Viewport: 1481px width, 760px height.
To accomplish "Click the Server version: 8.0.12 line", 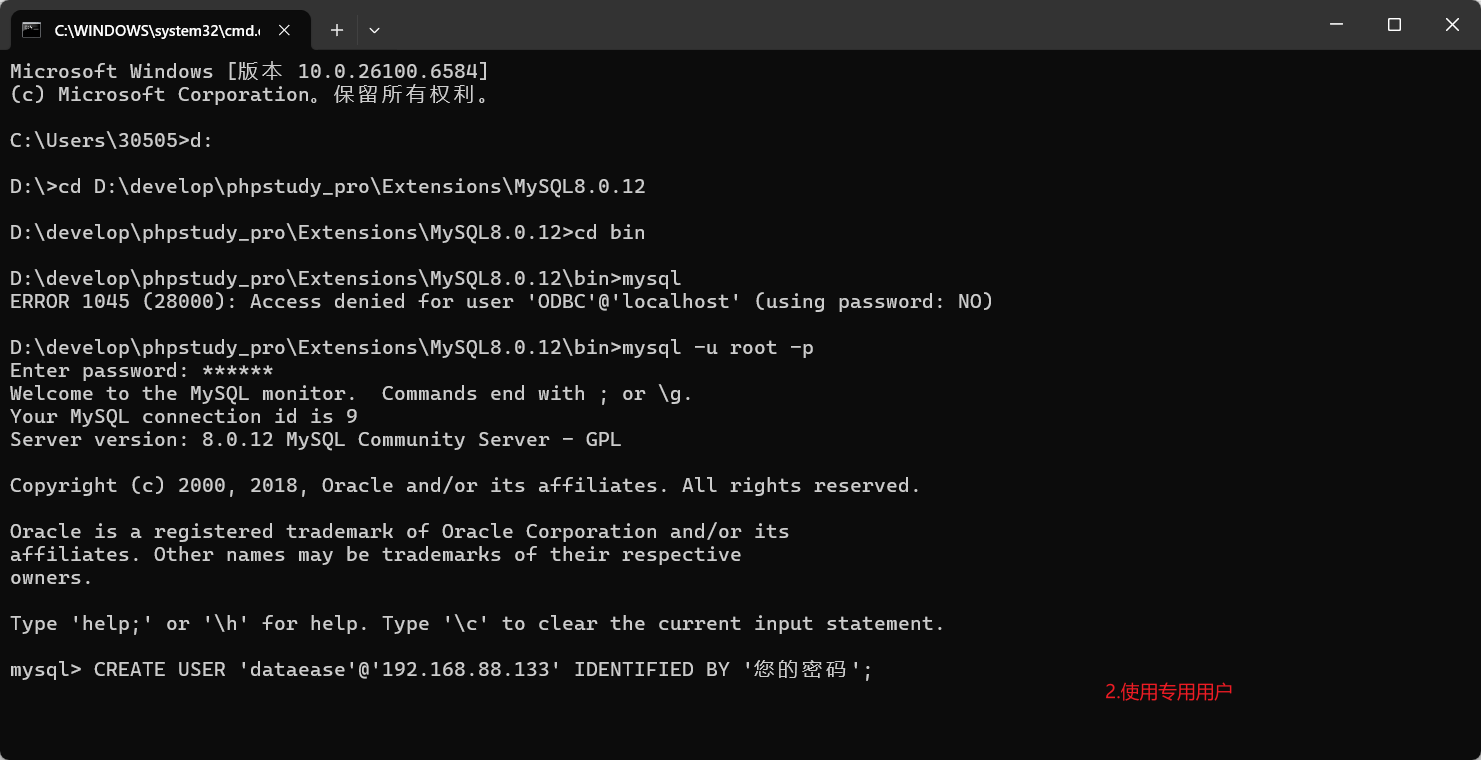I will tap(315, 439).
